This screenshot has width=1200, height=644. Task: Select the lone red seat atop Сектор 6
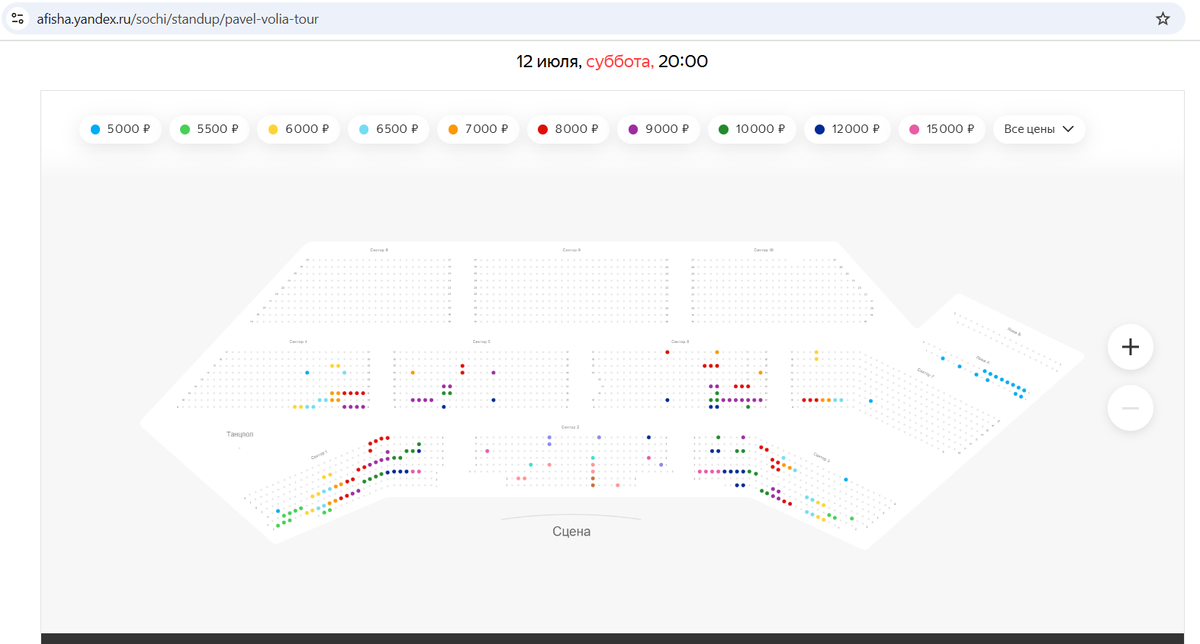[x=667, y=352]
